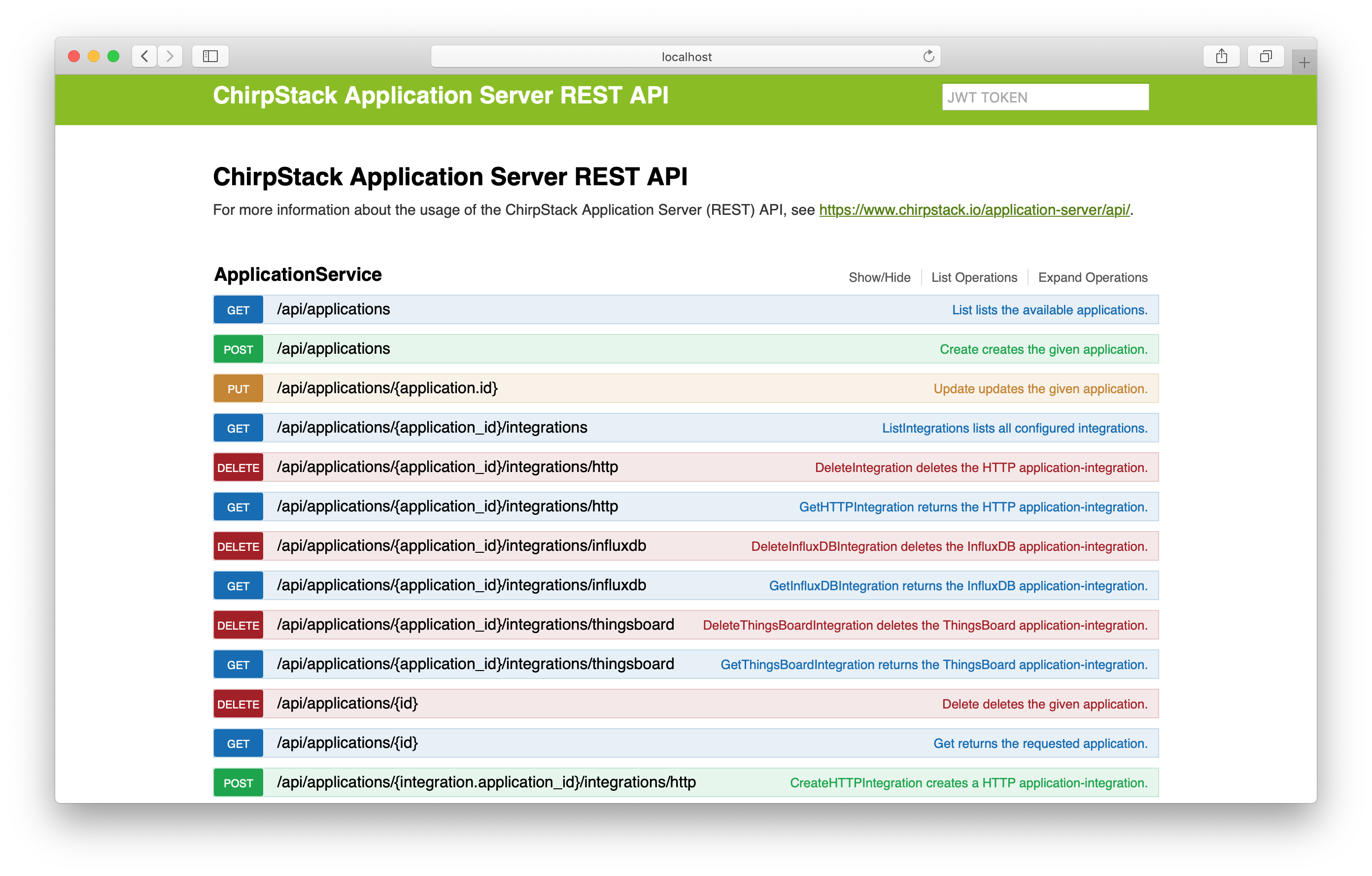Click the green header title 'ChirpStack Application Server REST API'
1372x876 pixels.
pos(441,95)
